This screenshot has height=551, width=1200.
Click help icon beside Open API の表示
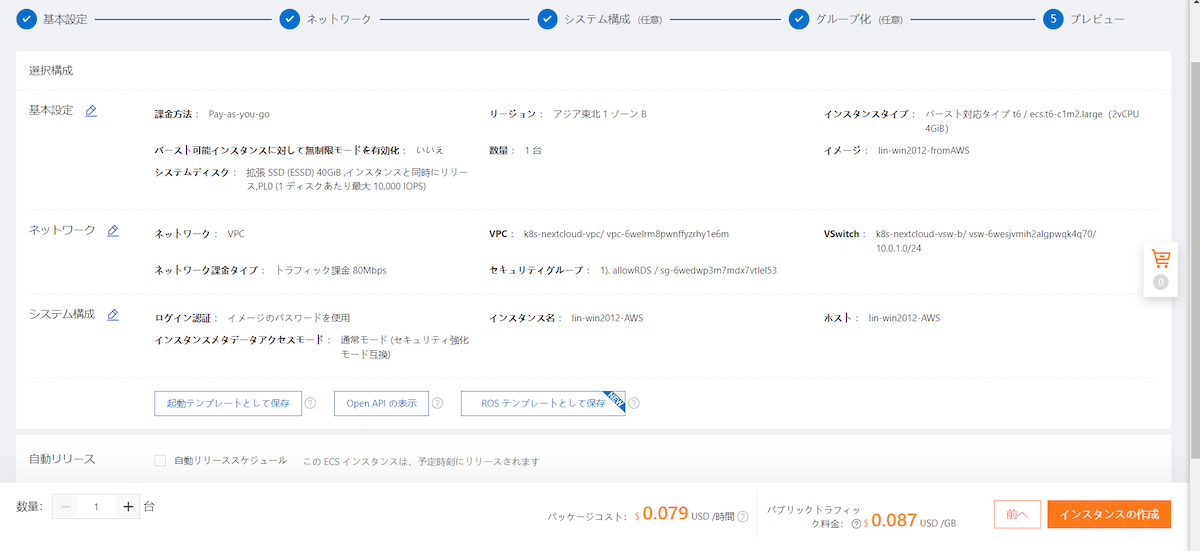[439, 404]
